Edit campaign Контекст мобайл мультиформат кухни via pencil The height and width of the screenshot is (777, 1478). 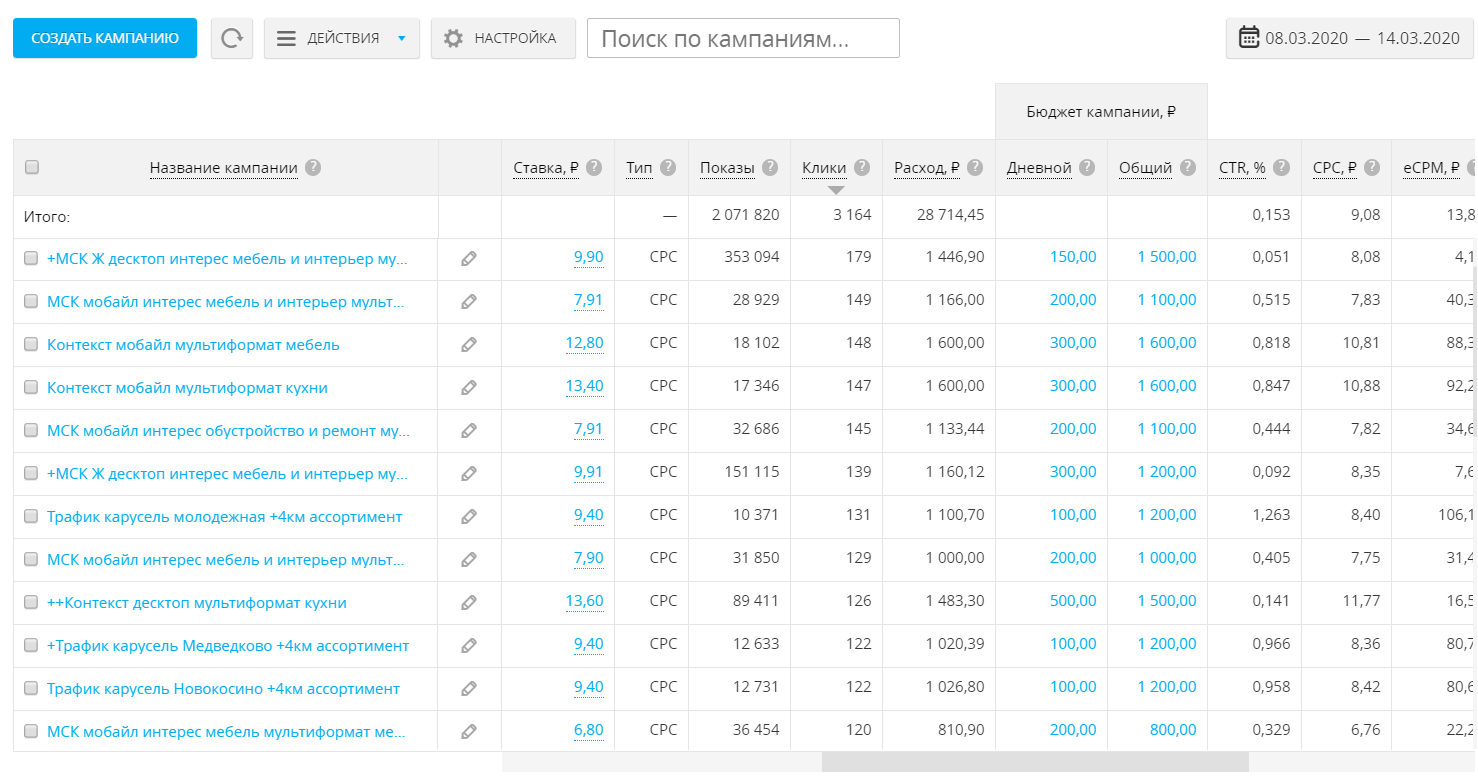tap(469, 387)
